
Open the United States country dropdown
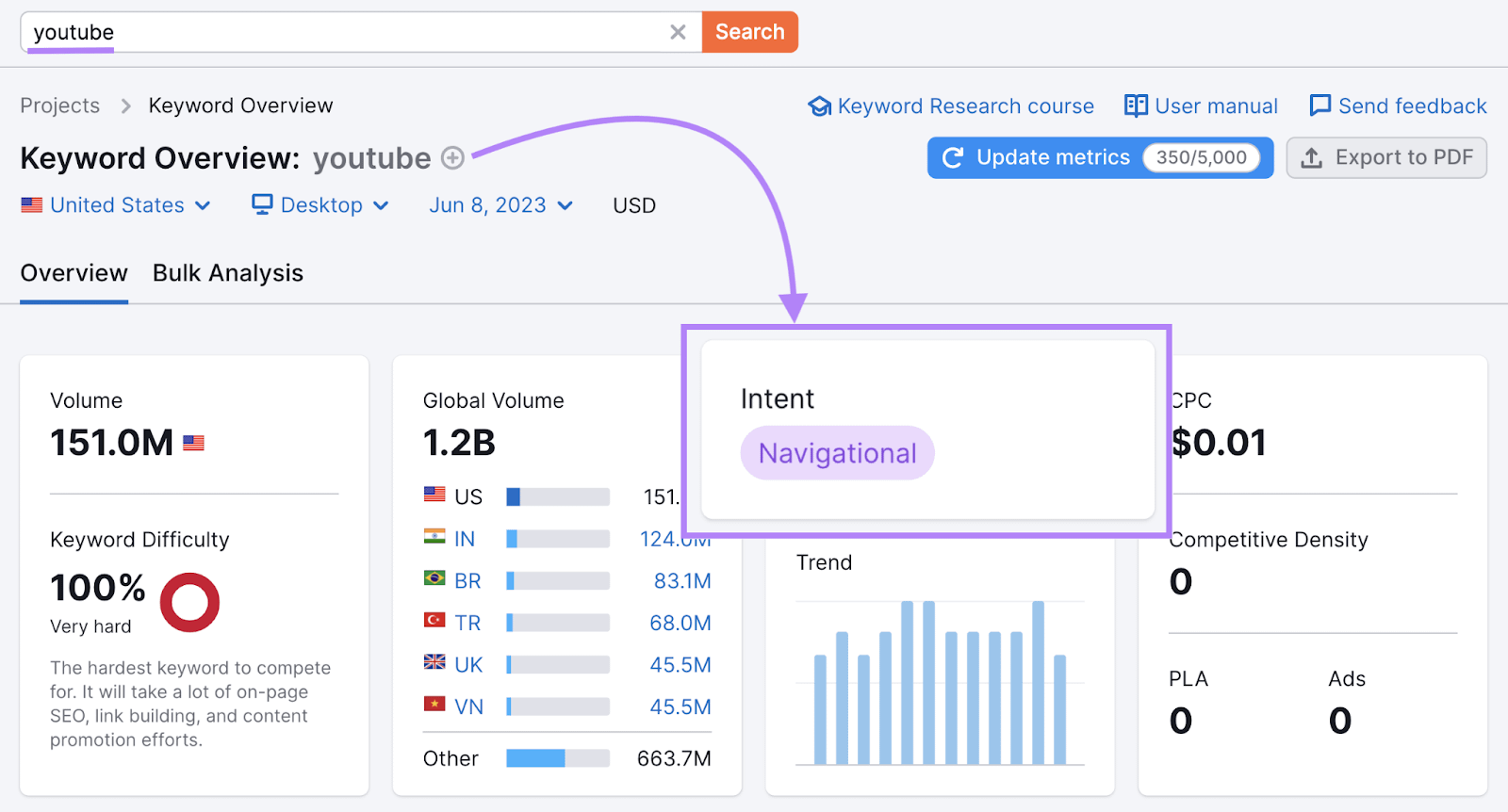116,205
